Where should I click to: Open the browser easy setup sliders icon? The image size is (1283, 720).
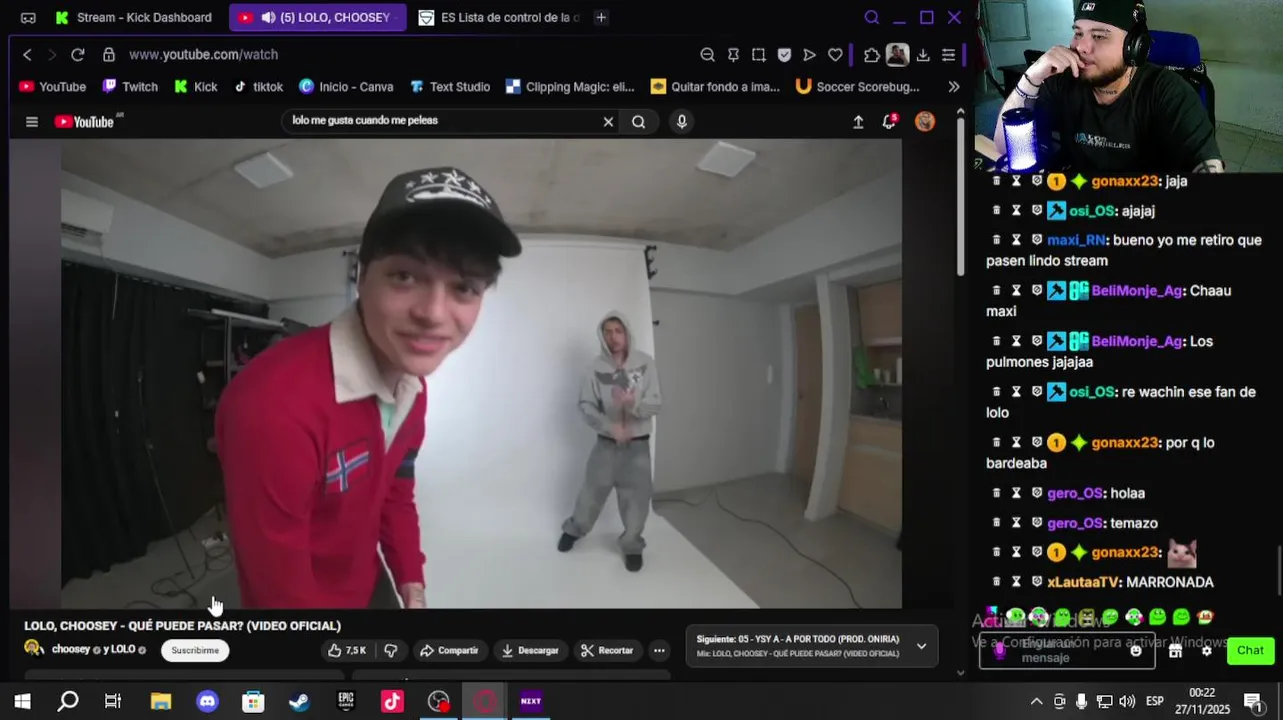[x=949, y=55]
